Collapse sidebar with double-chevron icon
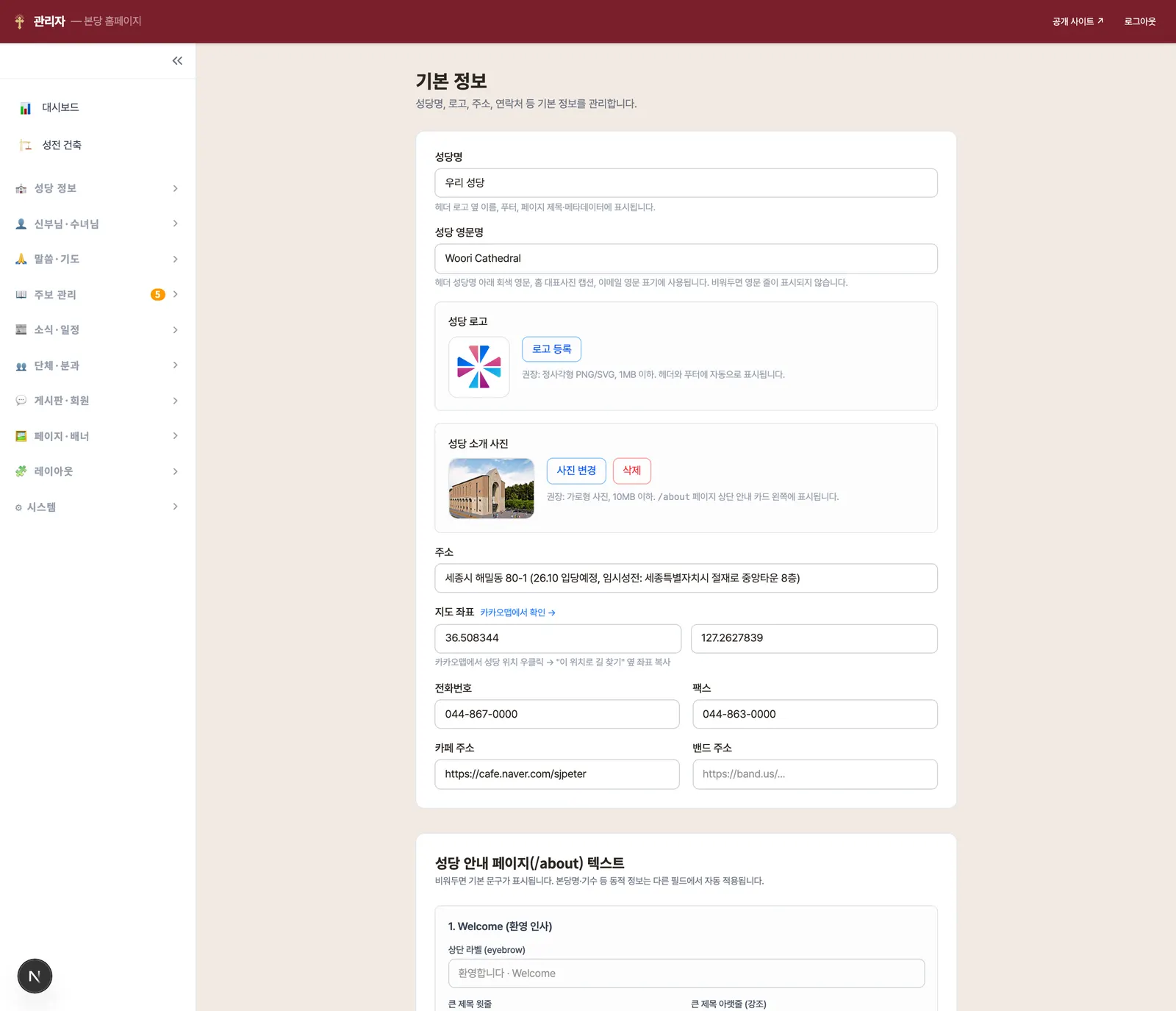This screenshot has height=1011, width=1176. [x=177, y=61]
